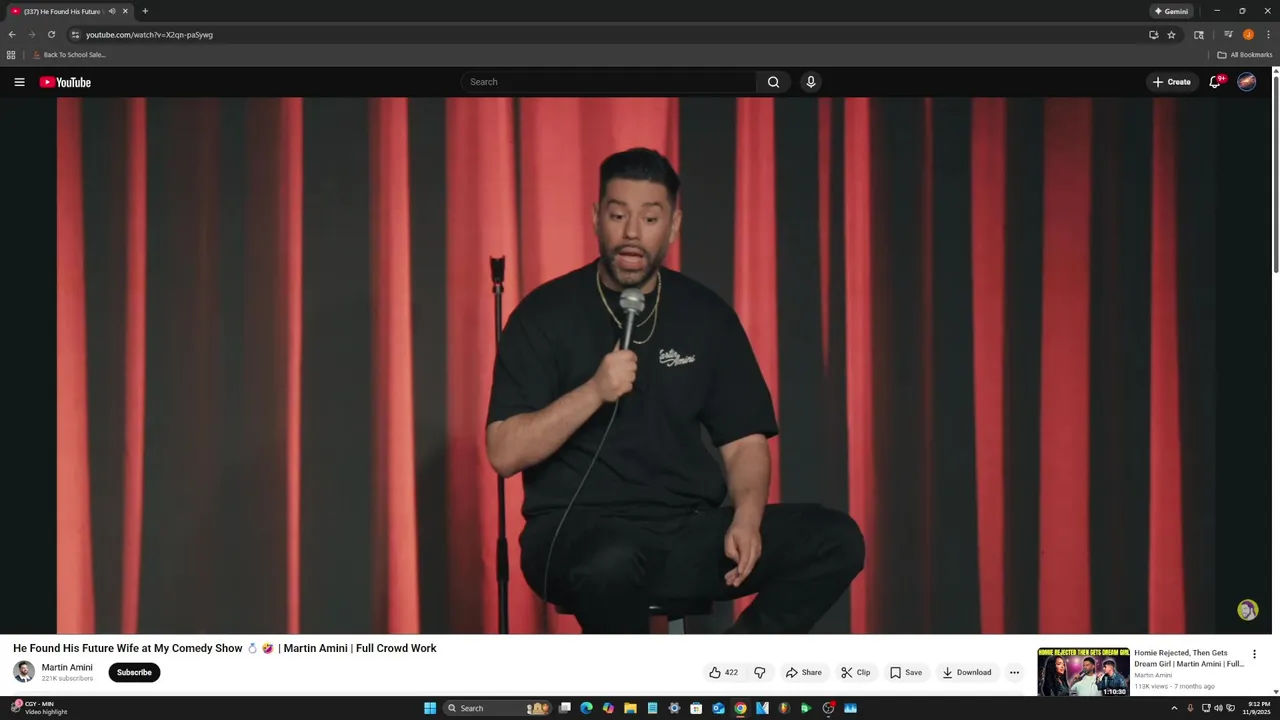The image size is (1280, 720).
Task: Share the video
Action: 804,672
